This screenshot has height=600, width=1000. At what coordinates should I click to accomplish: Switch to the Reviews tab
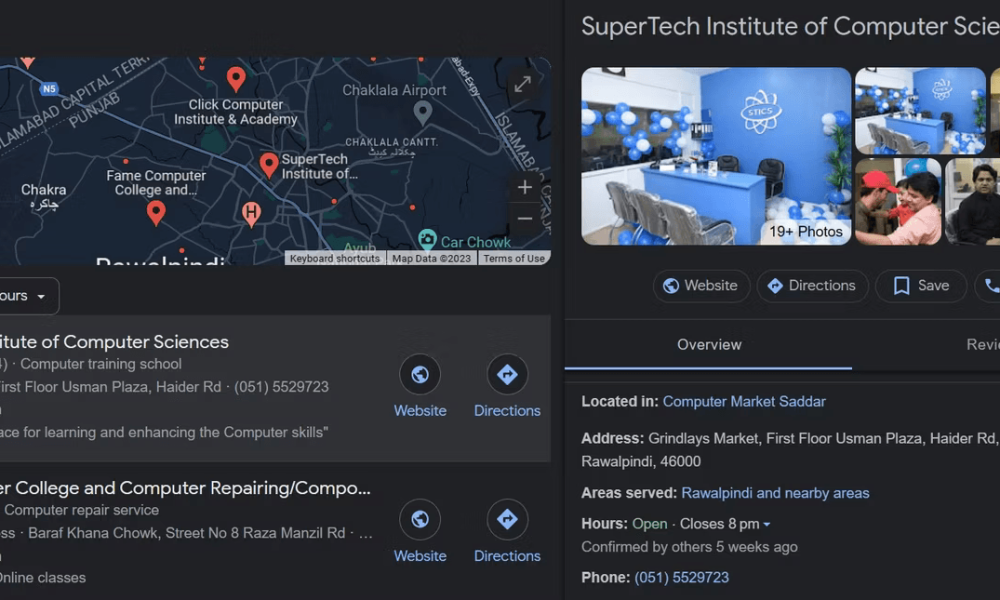pos(983,345)
